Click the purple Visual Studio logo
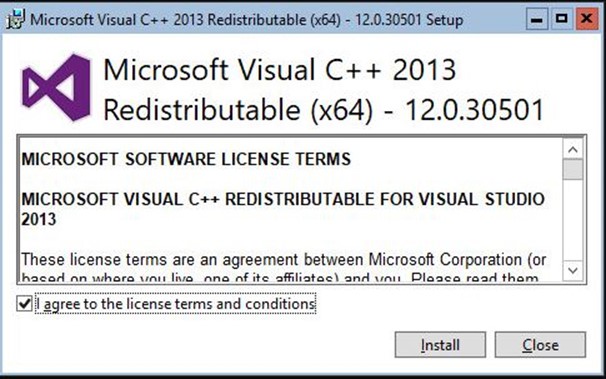Viewport: 606px width, 379px height. [x=56, y=88]
